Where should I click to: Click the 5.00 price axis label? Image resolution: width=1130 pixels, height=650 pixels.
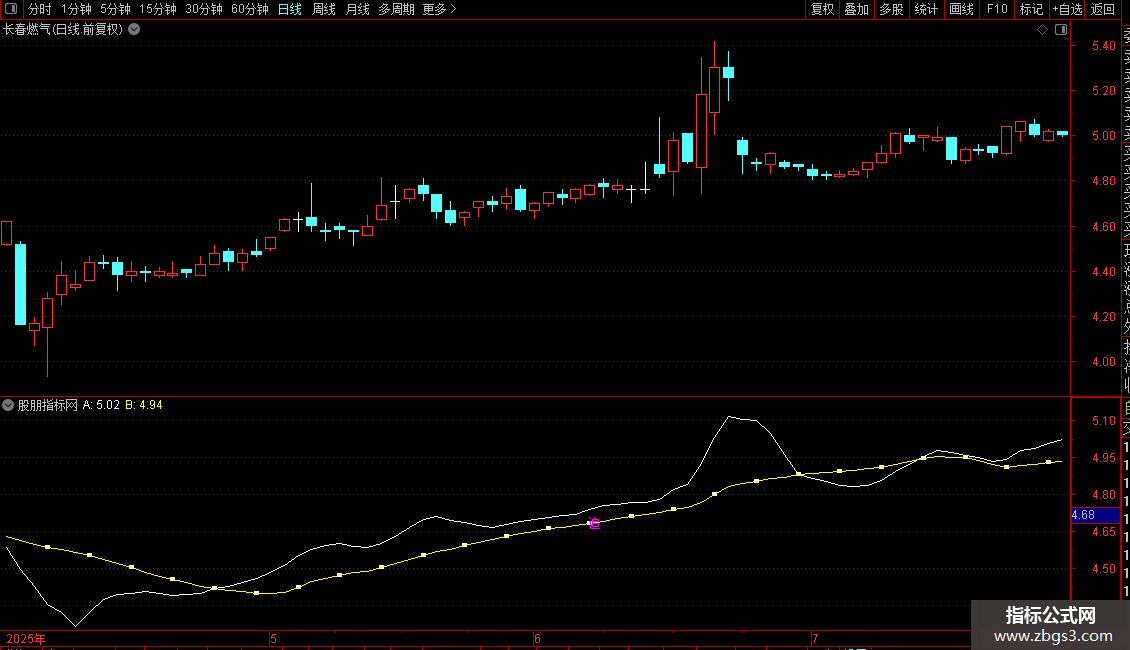point(1103,135)
